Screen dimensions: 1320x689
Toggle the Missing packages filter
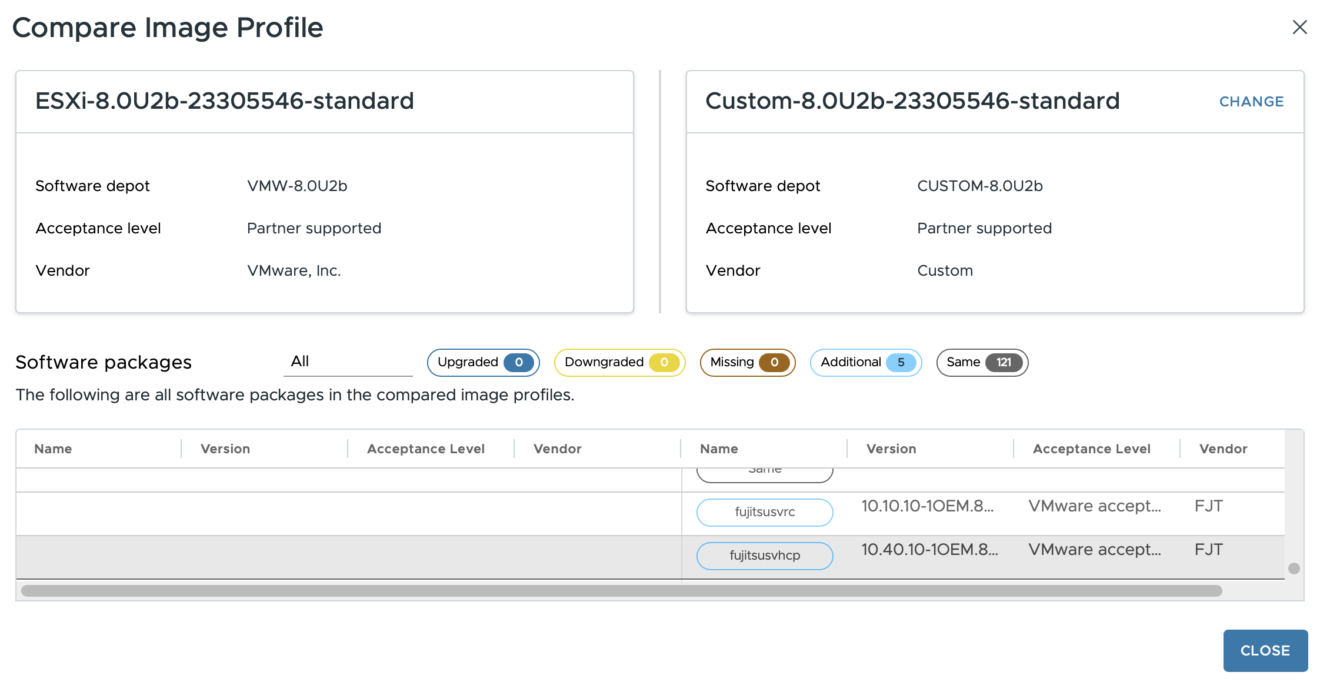(x=747, y=362)
